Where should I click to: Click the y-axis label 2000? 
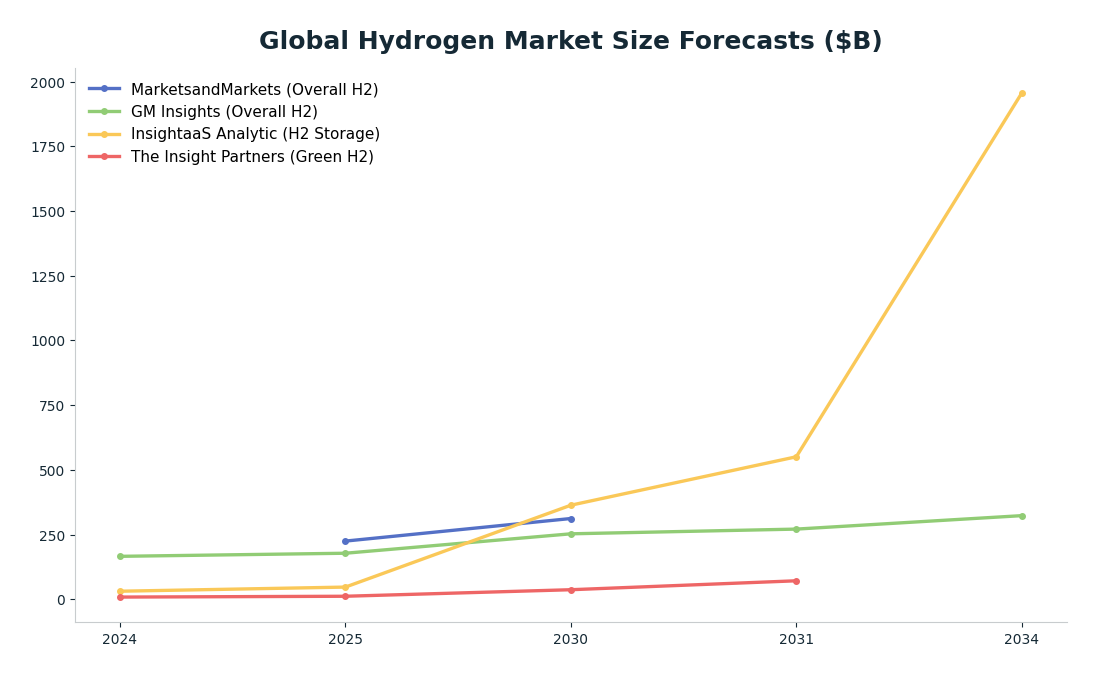tap(48, 83)
